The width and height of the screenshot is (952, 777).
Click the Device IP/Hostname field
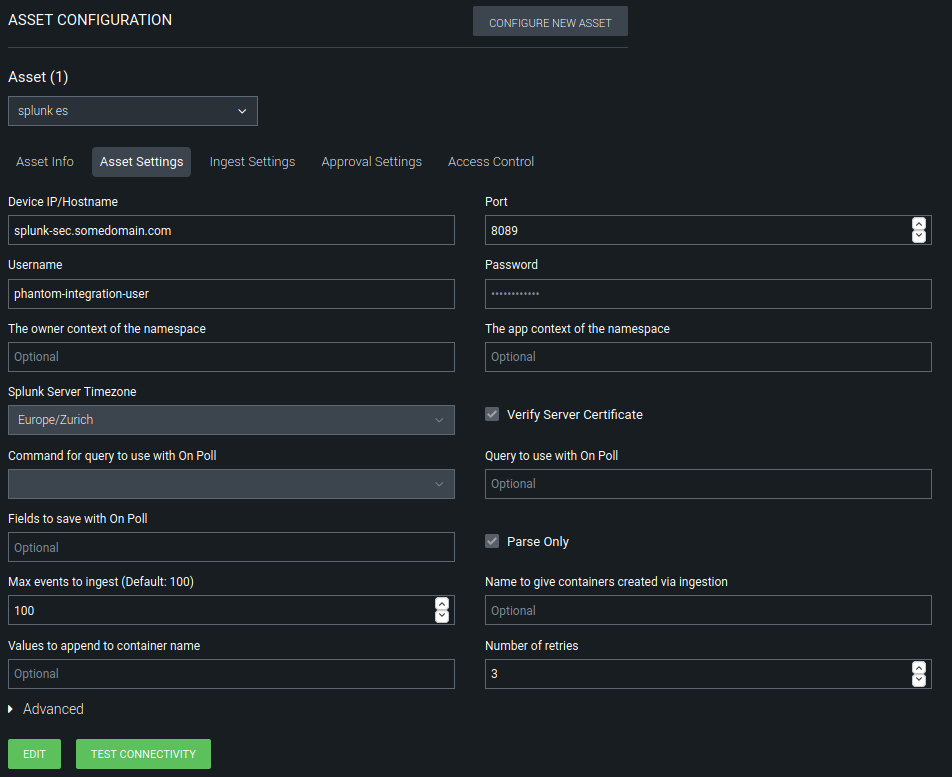point(231,230)
